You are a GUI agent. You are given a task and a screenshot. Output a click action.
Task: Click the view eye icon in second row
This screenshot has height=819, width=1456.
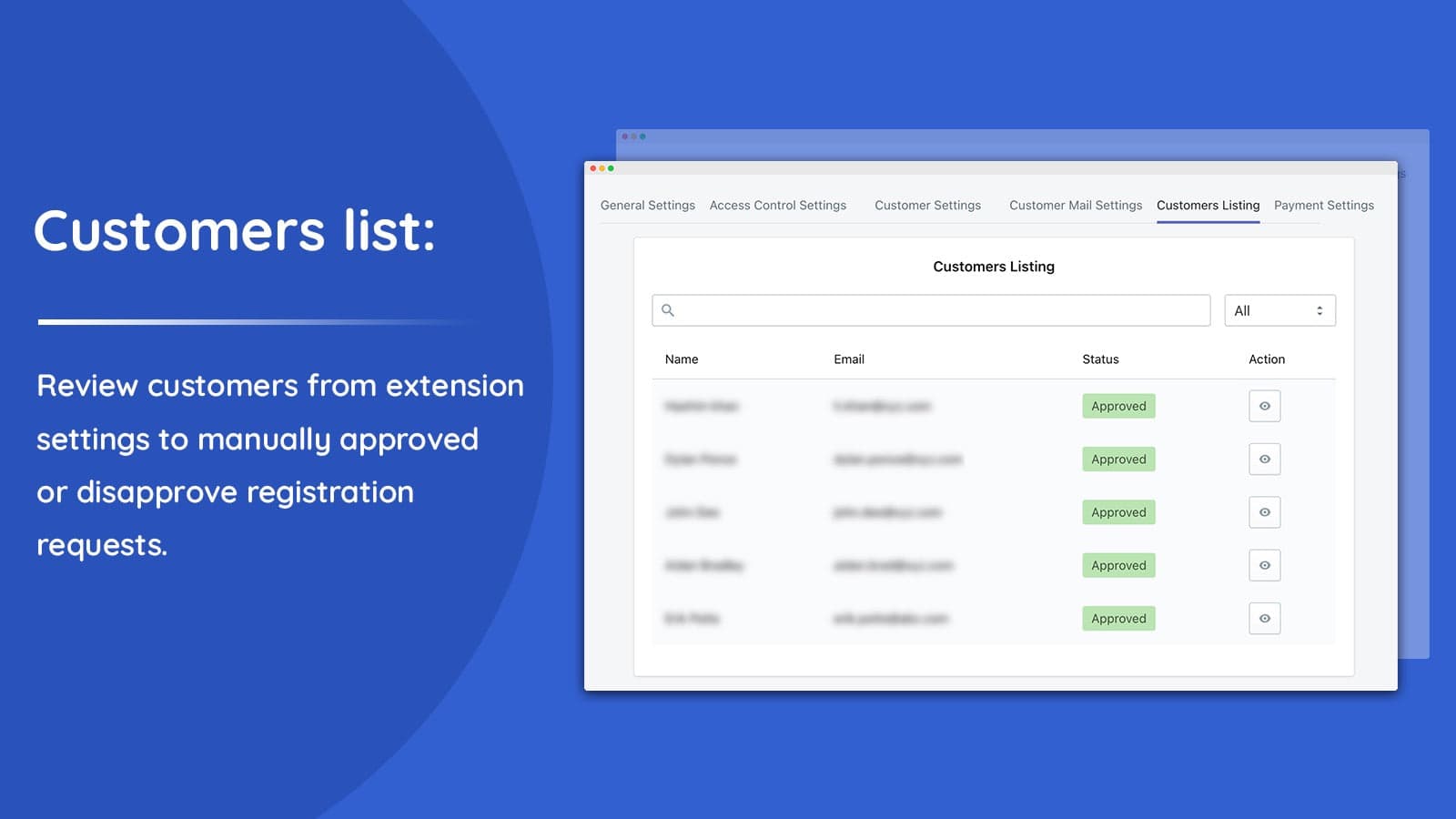click(1264, 460)
